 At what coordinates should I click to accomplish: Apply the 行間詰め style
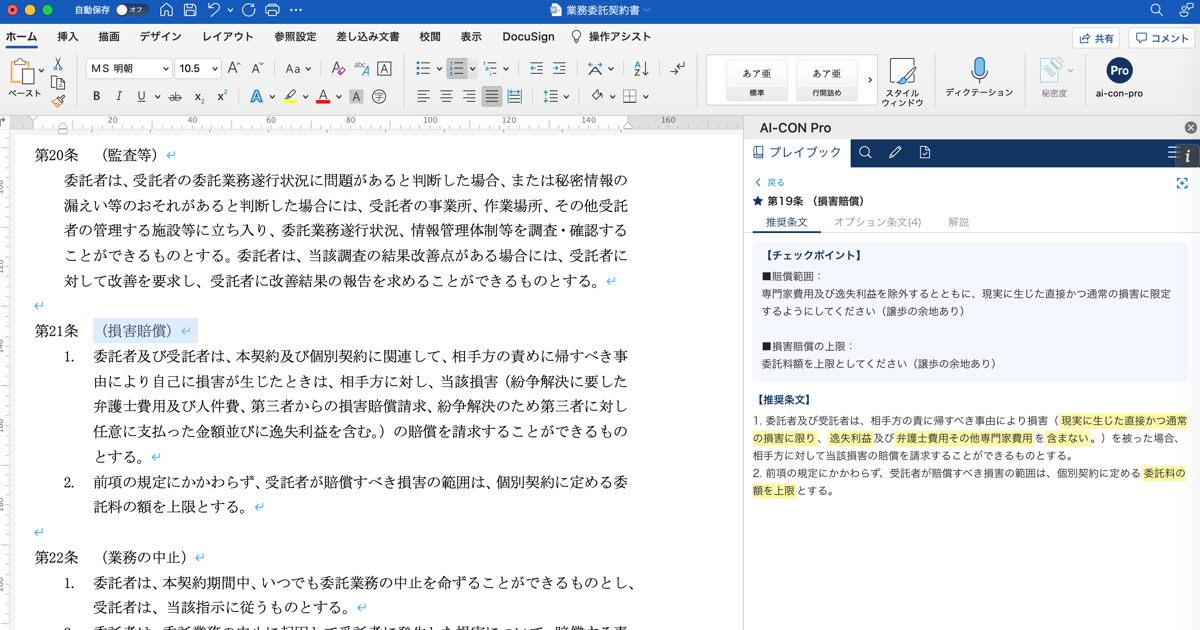827,80
